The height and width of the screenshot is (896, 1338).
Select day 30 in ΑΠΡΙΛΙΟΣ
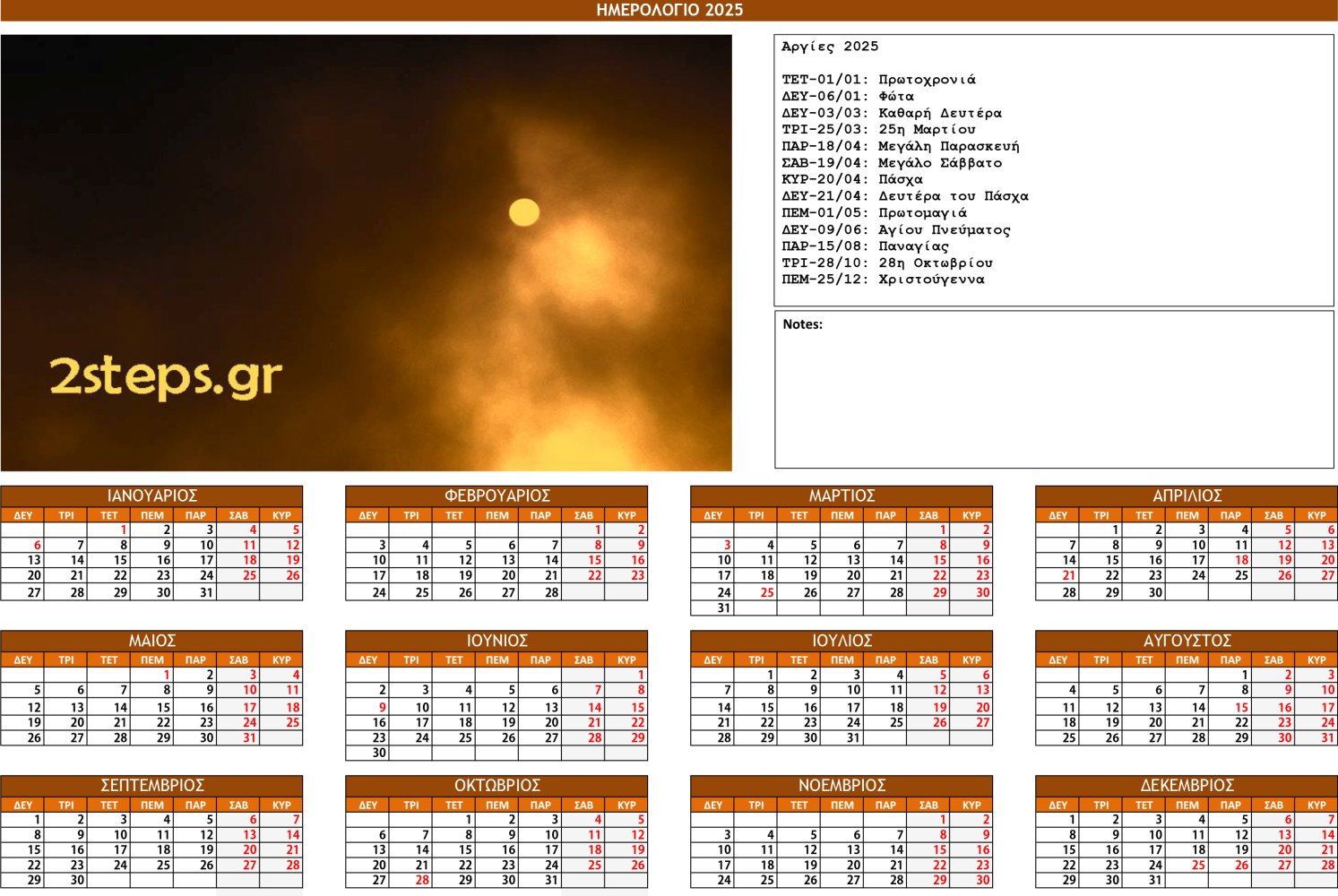click(1144, 592)
